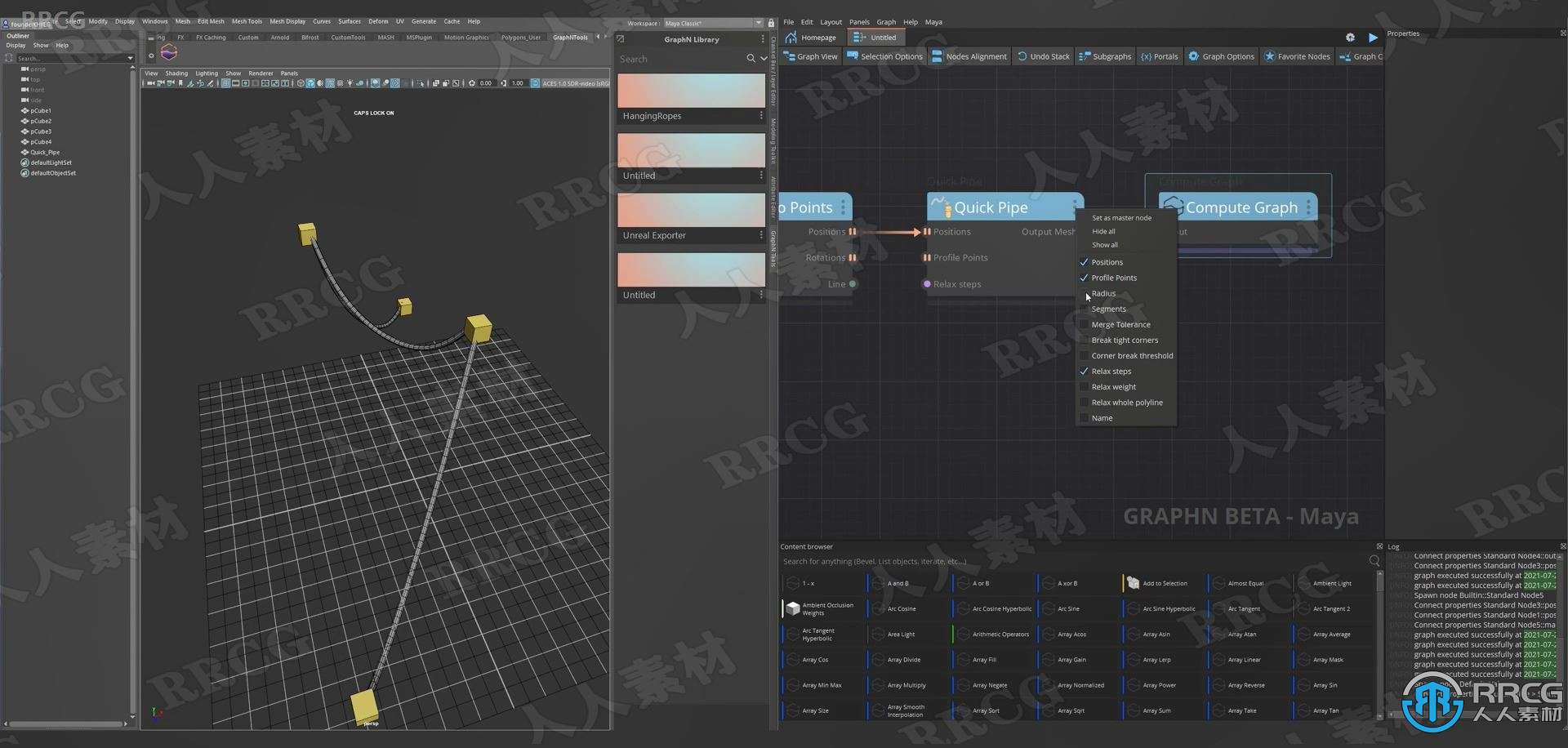Select the Add to Selection node

click(x=1165, y=583)
